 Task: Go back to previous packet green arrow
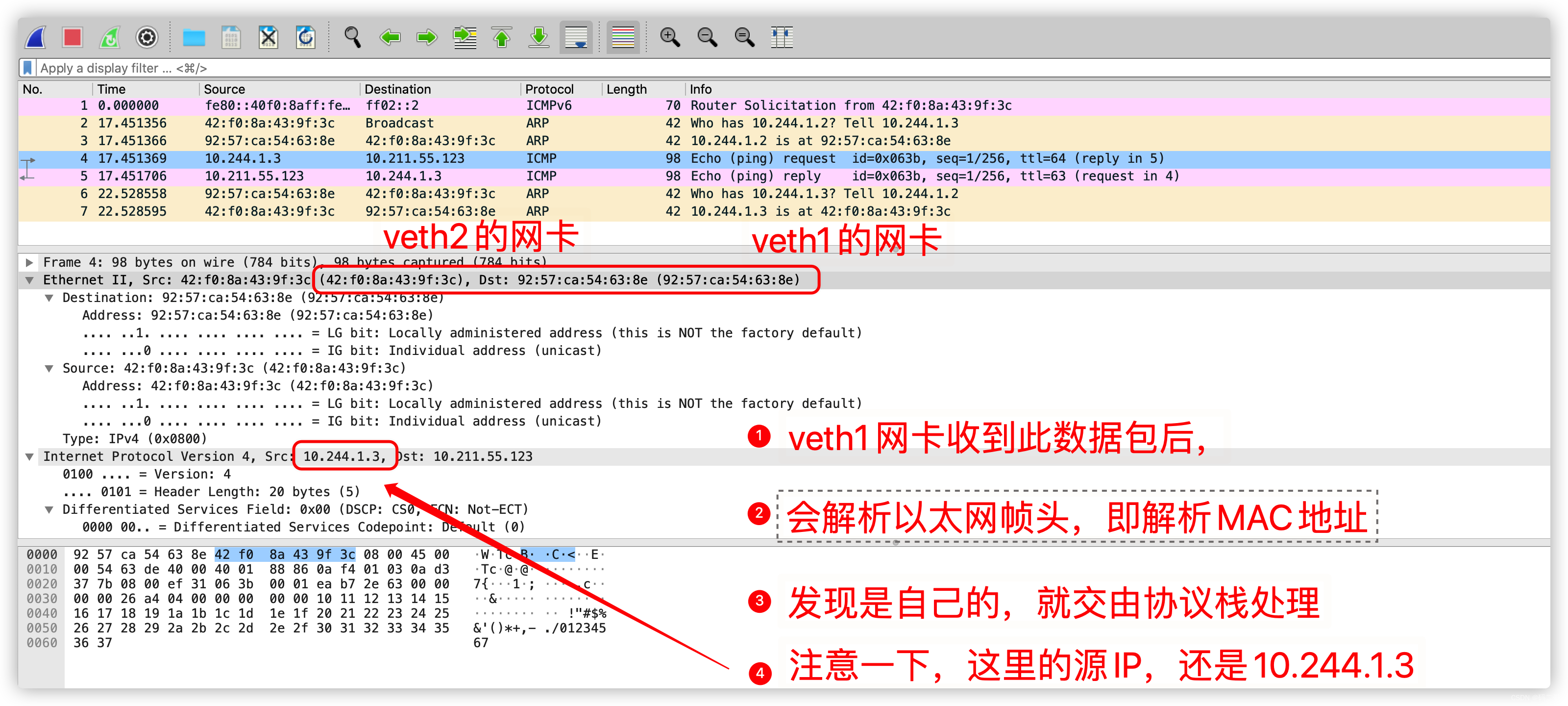pos(390,38)
